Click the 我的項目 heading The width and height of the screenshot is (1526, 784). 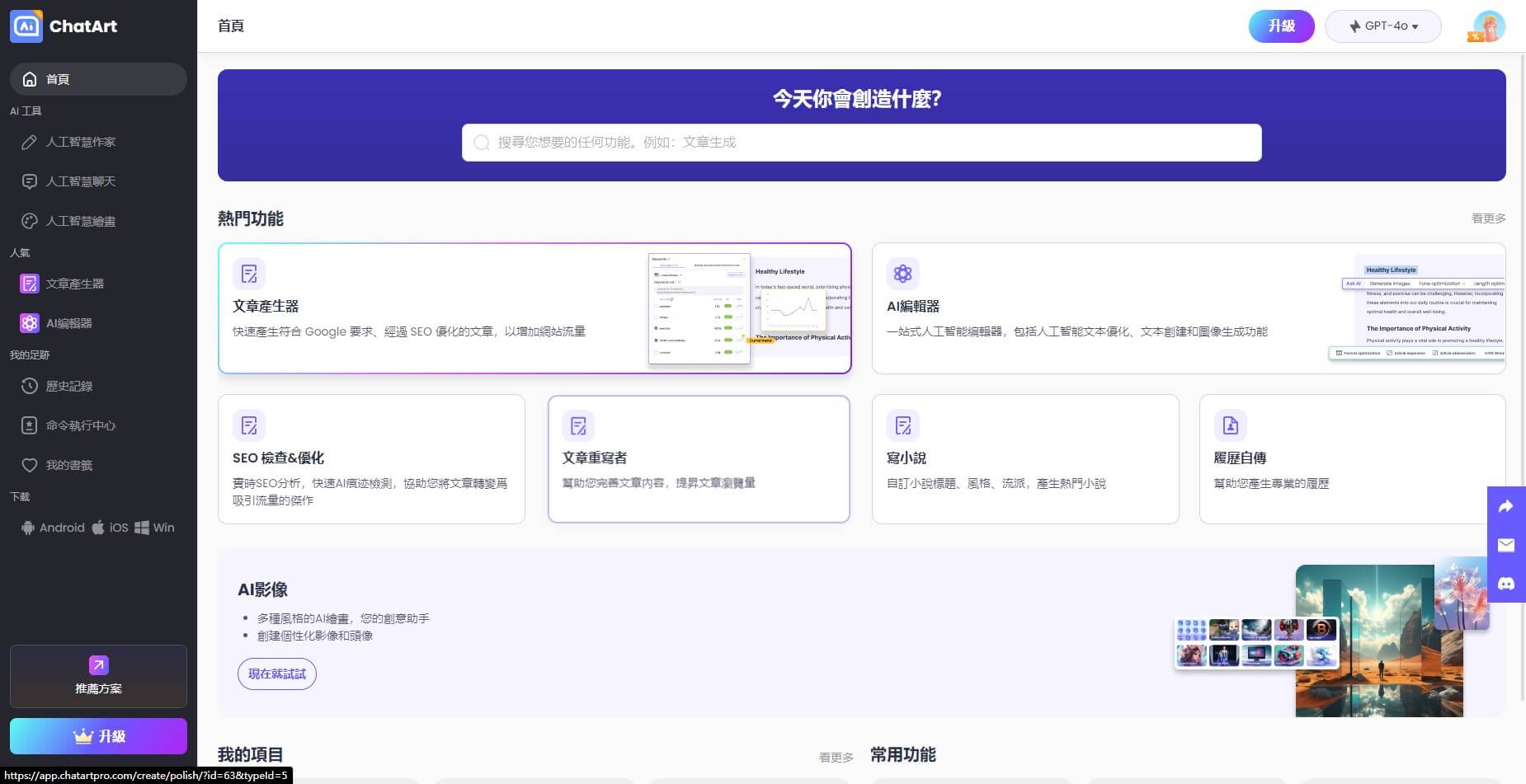[251, 754]
